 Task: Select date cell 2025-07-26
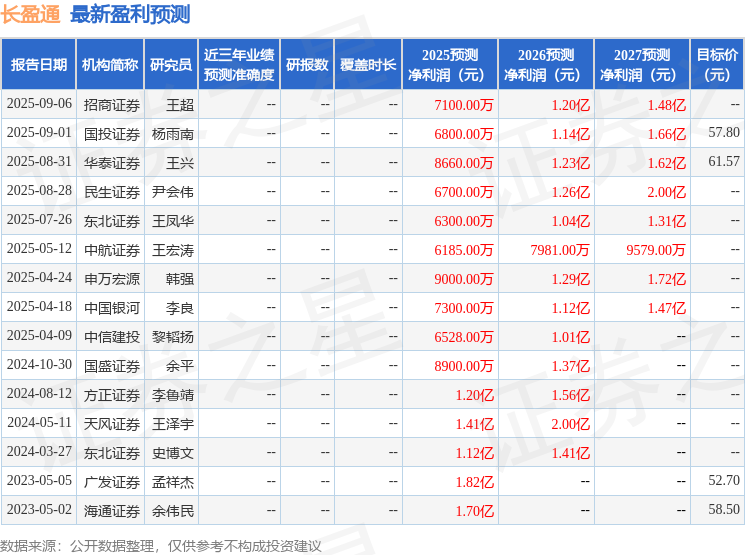[39, 220]
